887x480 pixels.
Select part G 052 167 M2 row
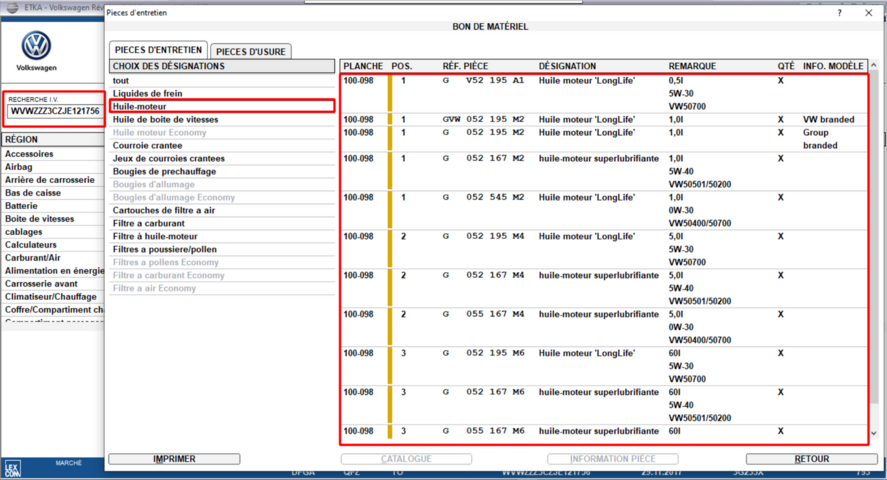click(x=604, y=171)
